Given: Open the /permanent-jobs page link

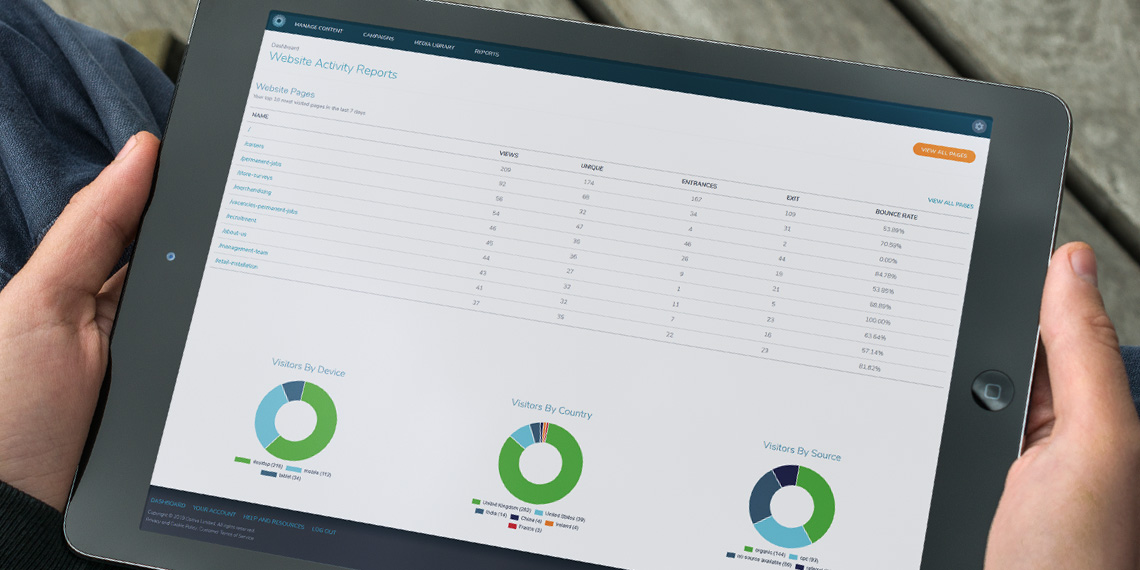Looking at the screenshot, I should 260,161.
